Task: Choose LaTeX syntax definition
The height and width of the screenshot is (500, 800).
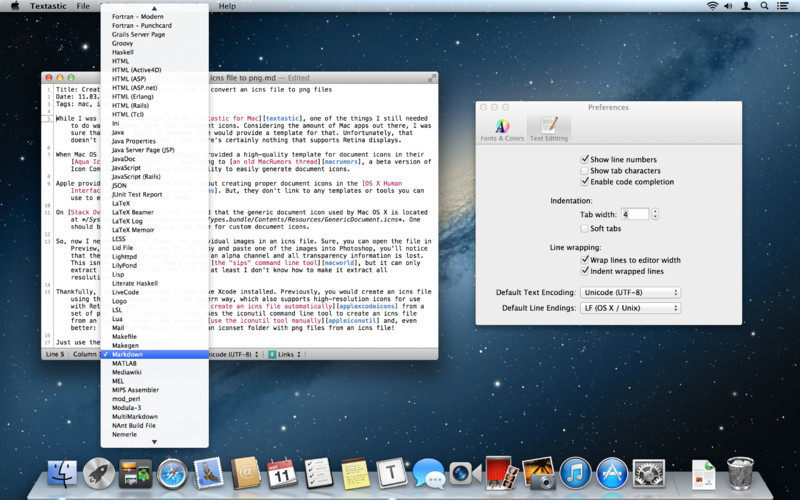Action: click(155, 203)
